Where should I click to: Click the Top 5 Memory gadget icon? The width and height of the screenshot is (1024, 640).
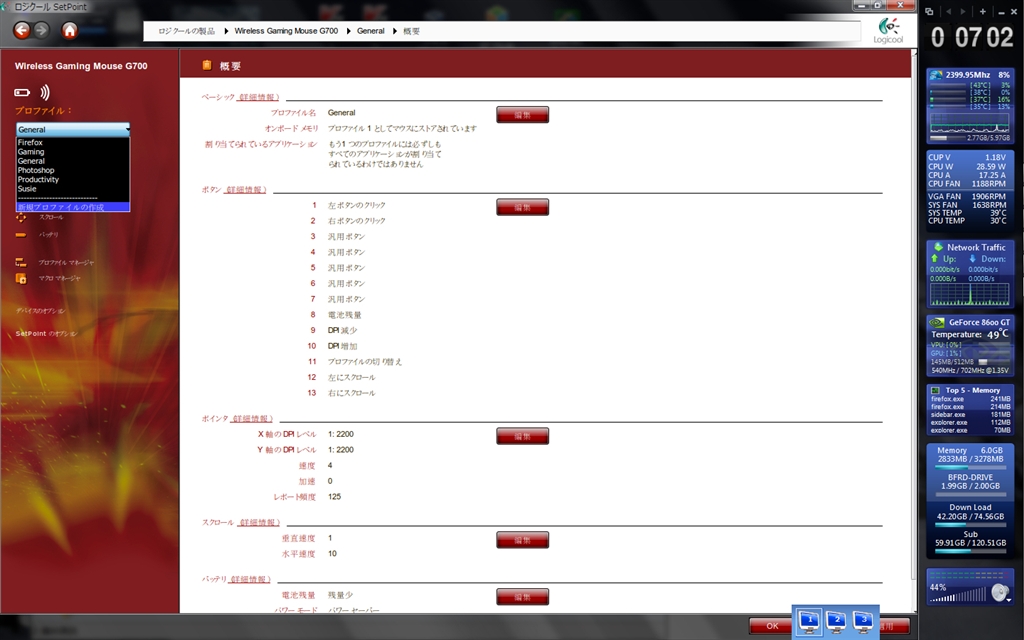click(x=935, y=390)
